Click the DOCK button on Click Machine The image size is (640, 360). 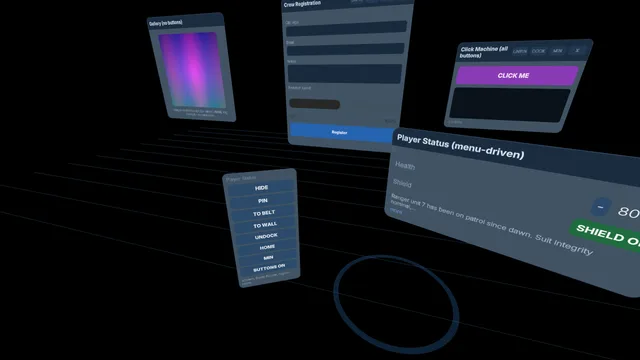coord(538,51)
